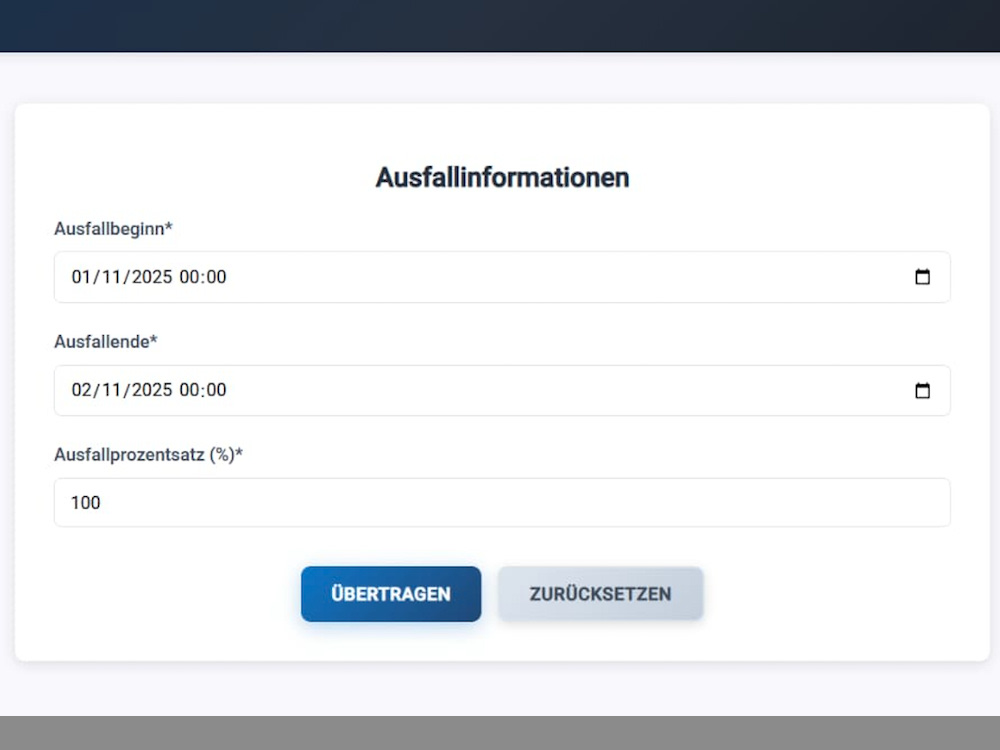Image resolution: width=1000 pixels, height=750 pixels.
Task: Click the Ausfallinformationen heading
Action: (502, 177)
